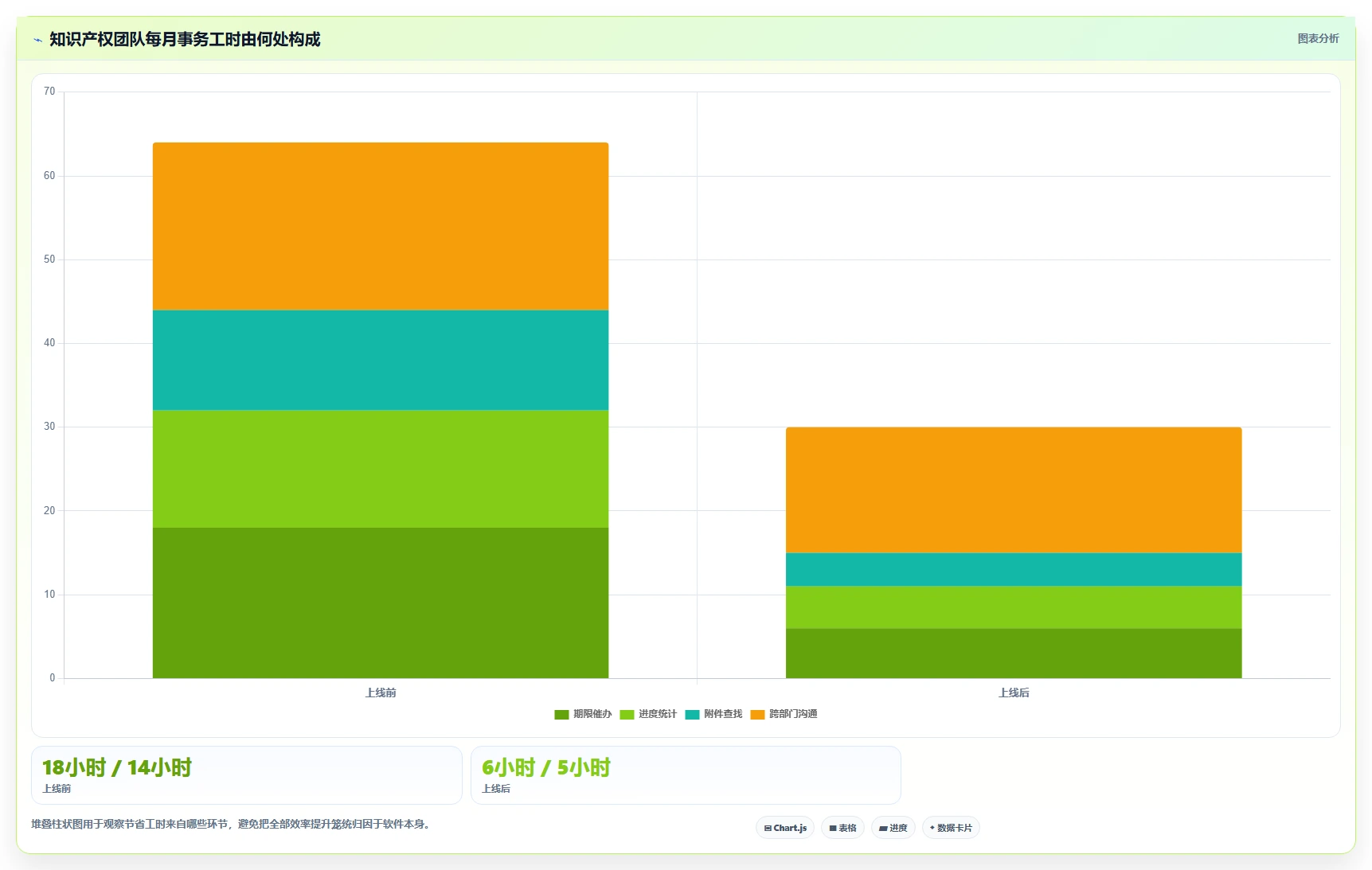Click the 0 tick on the y-axis
Image resolution: width=1372 pixels, height=870 pixels.
[53, 678]
